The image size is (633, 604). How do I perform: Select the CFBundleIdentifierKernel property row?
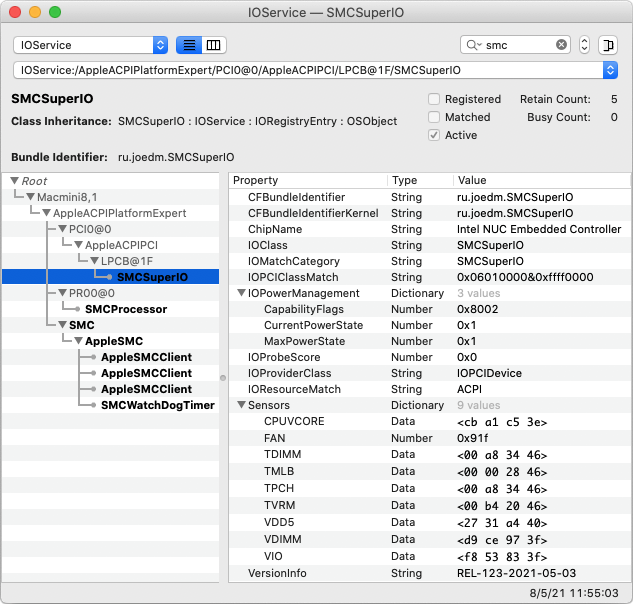pos(430,213)
